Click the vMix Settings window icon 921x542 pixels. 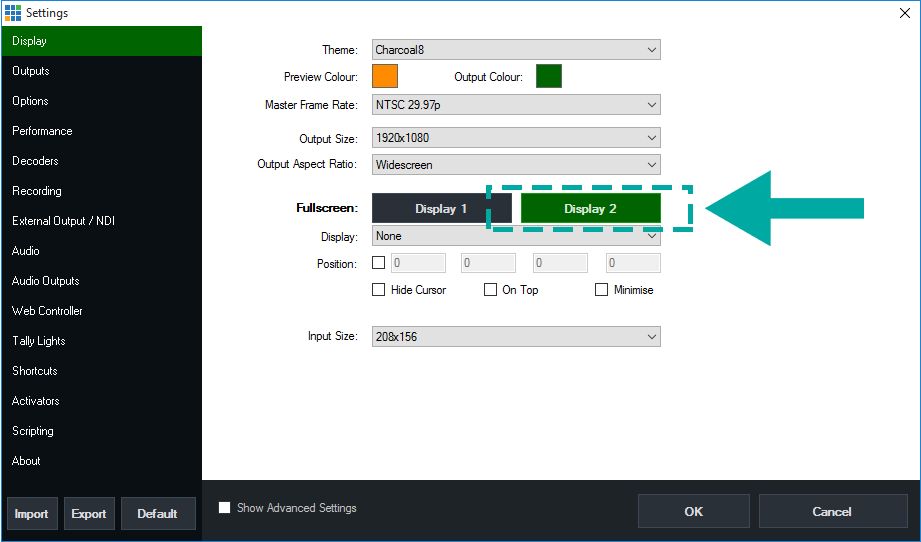[12, 12]
